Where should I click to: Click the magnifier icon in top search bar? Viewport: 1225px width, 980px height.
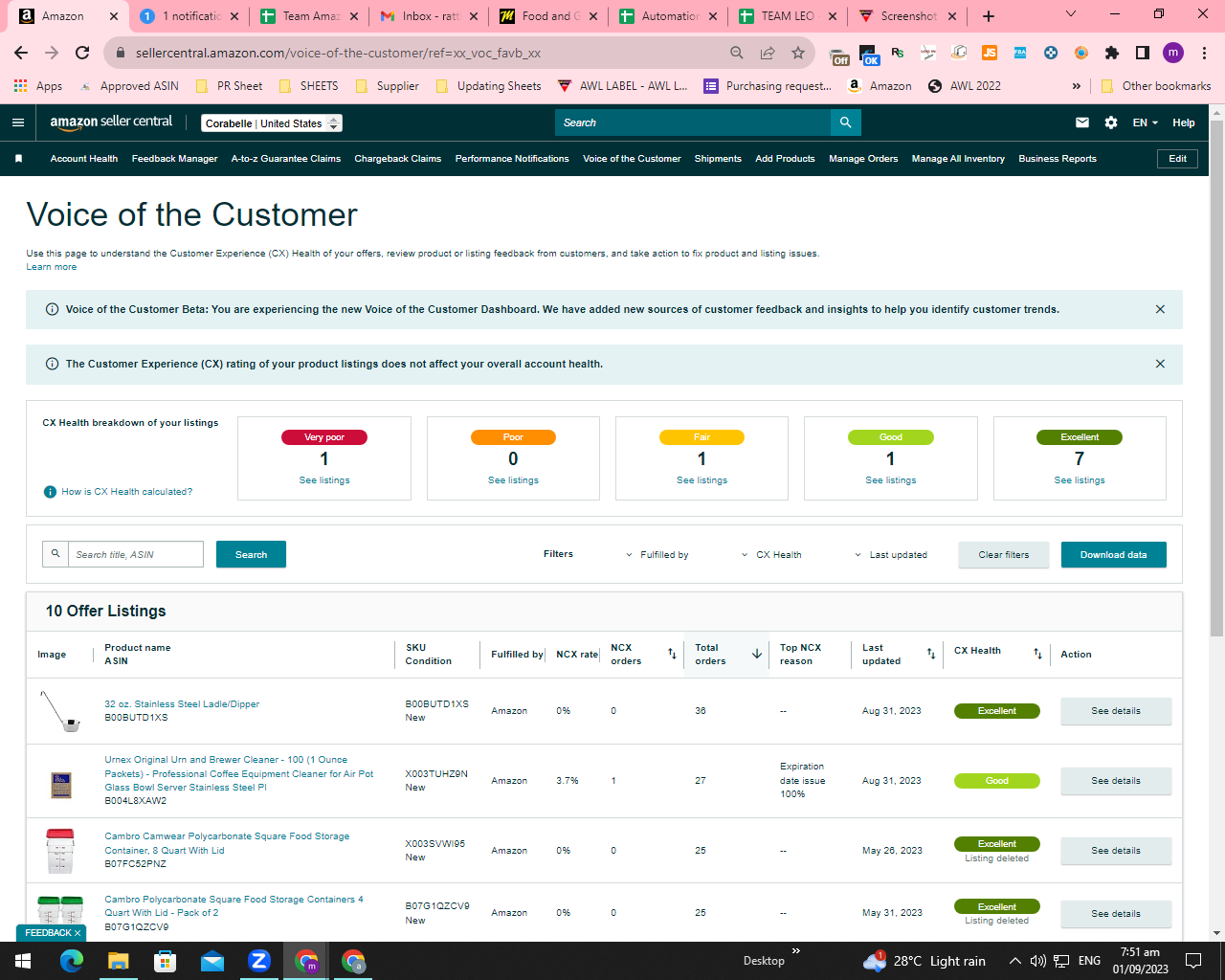846,122
